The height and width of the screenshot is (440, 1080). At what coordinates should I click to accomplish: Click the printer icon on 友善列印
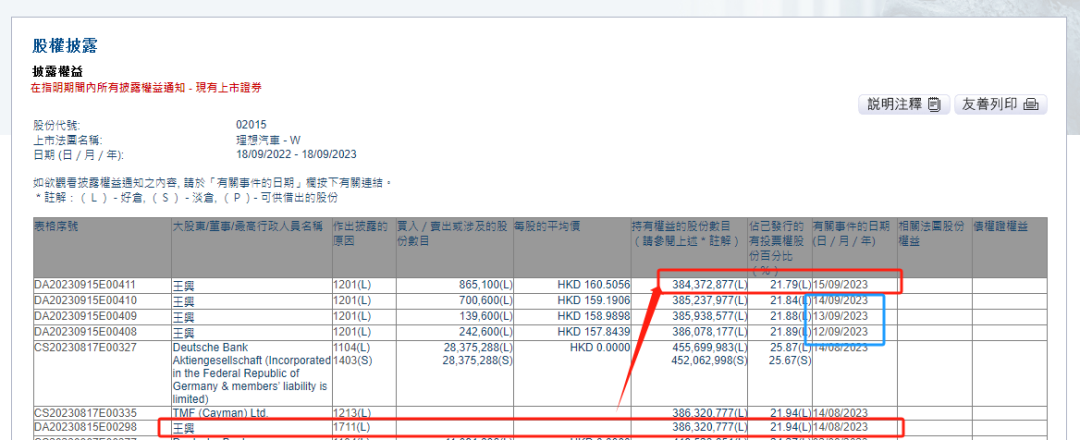(1031, 104)
